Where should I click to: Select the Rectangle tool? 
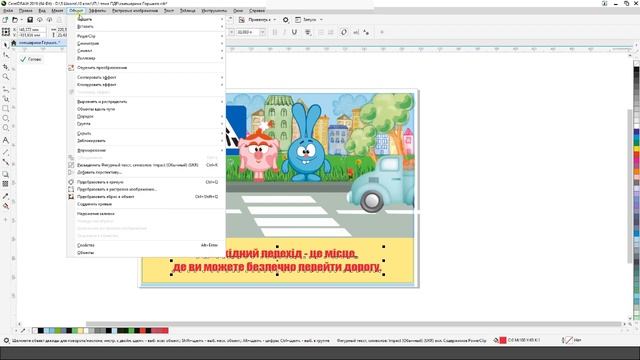tap(6, 109)
